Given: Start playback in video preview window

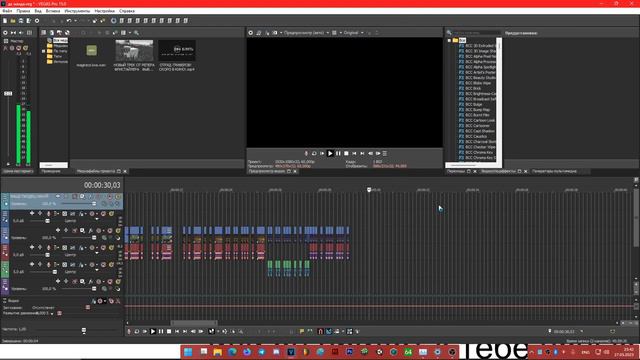Looking at the screenshot, I should click(330, 153).
